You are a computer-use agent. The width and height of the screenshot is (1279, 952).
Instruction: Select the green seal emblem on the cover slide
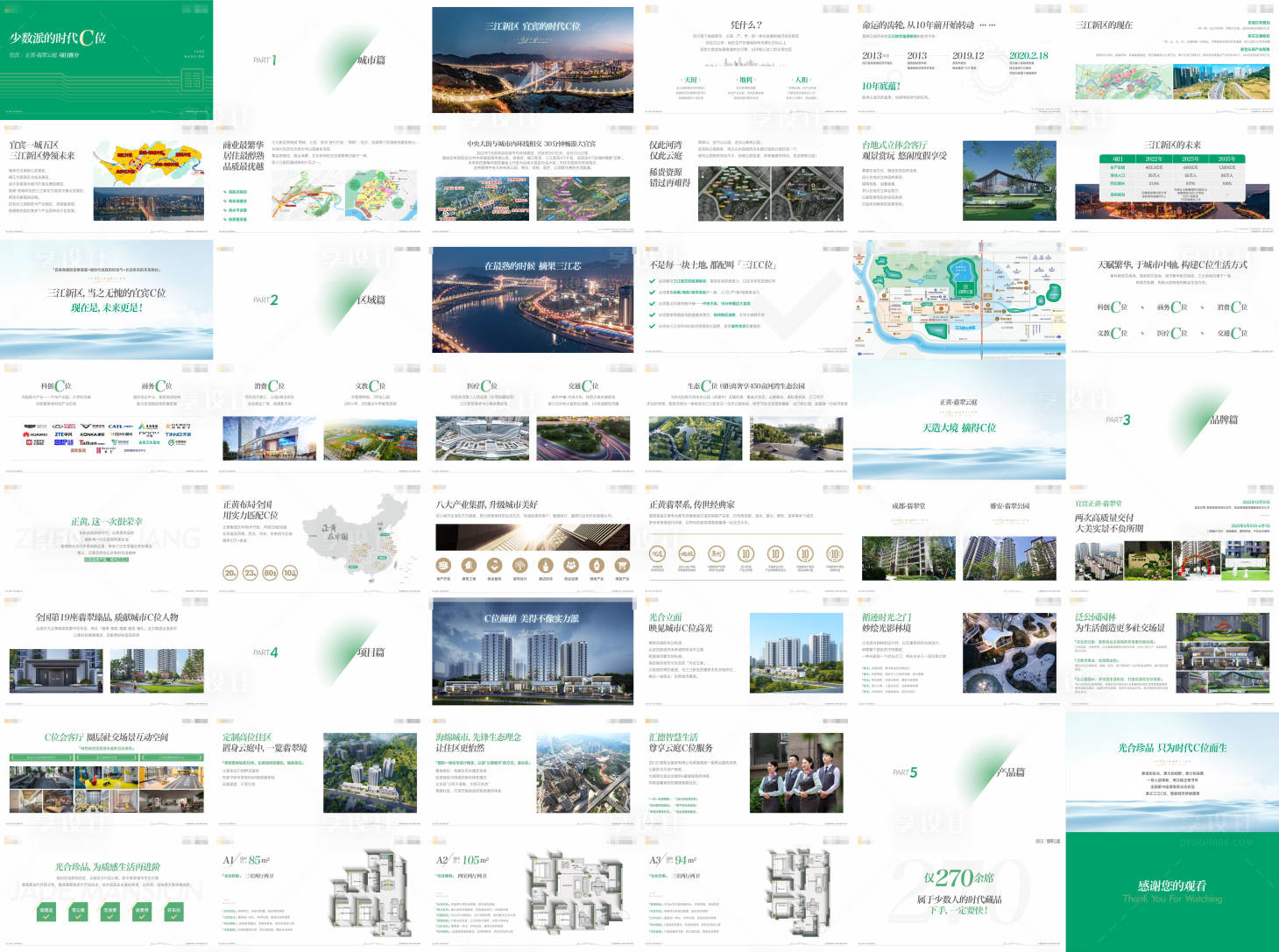point(192,81)
